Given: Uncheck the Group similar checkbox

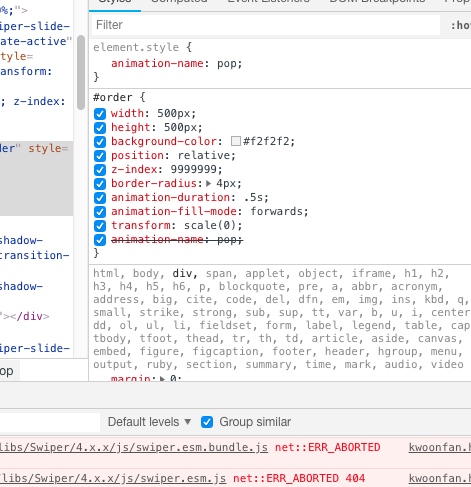Looking at the screenshot, I should pos(207,422).
